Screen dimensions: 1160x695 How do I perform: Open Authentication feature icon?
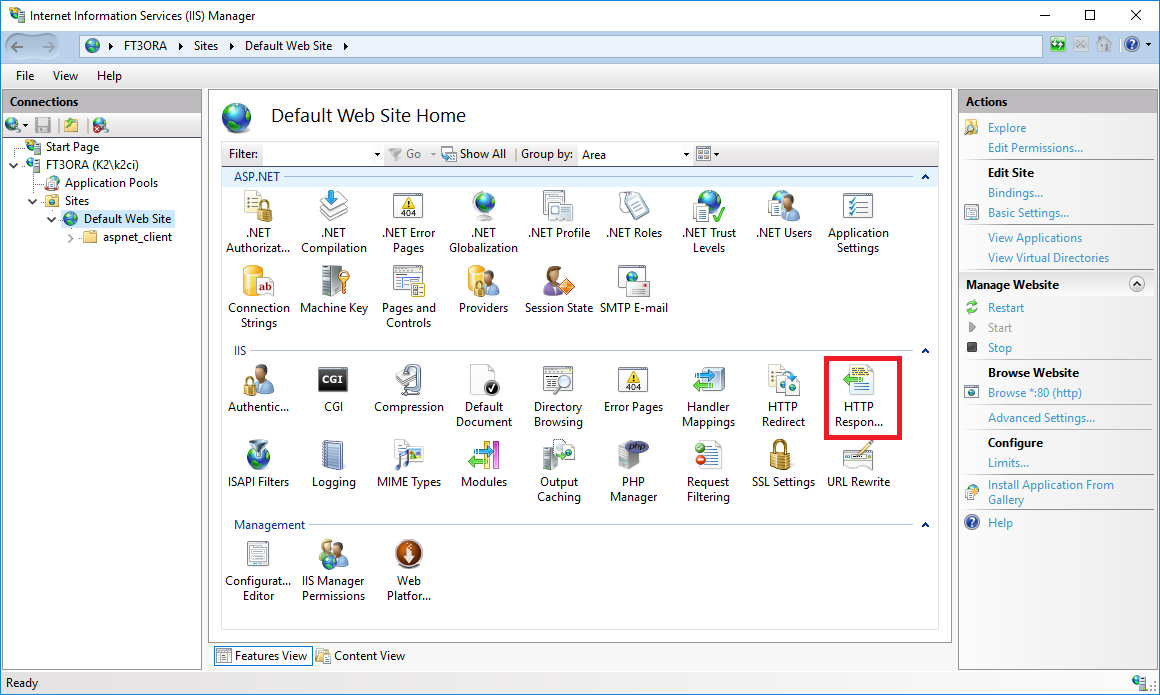coord(258,389)
